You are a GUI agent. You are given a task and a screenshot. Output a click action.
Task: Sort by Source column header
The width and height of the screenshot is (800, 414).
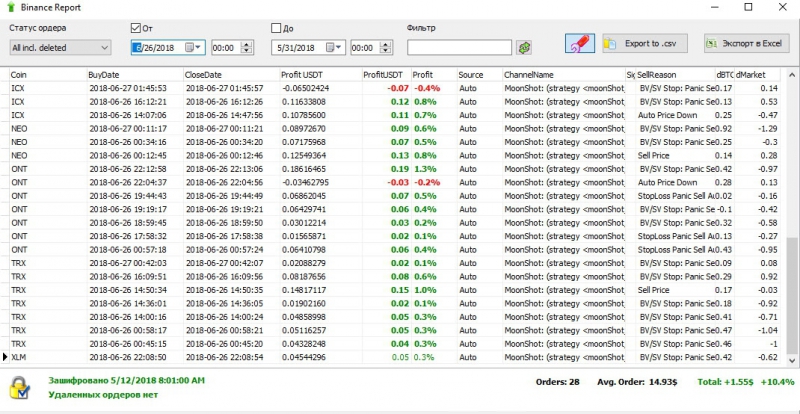[480, 75]
